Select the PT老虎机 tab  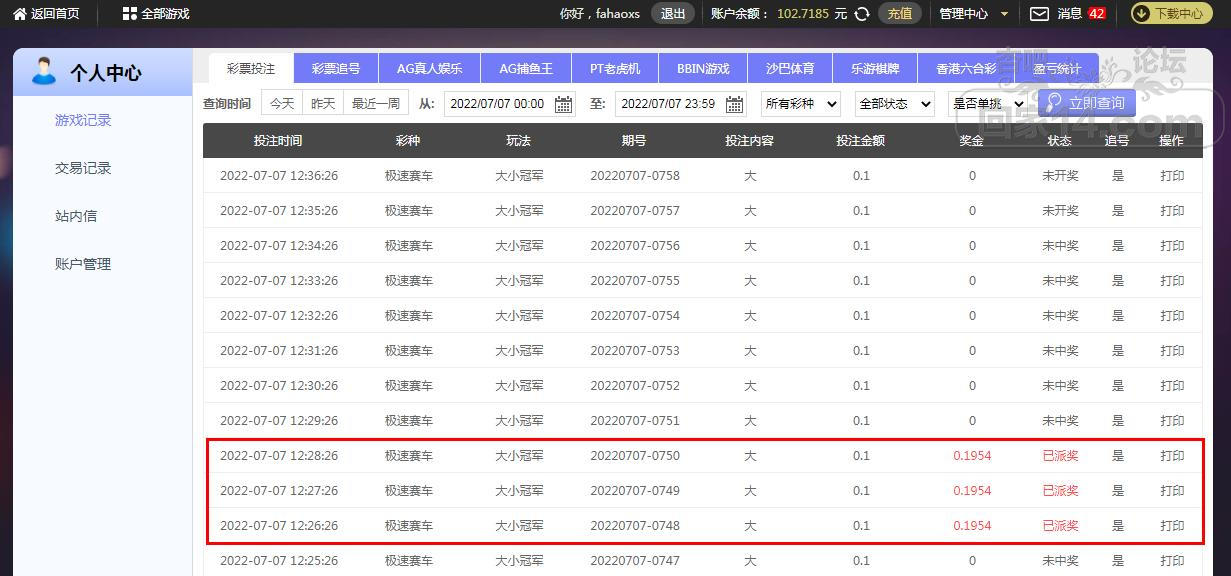(x=615, y=69)
